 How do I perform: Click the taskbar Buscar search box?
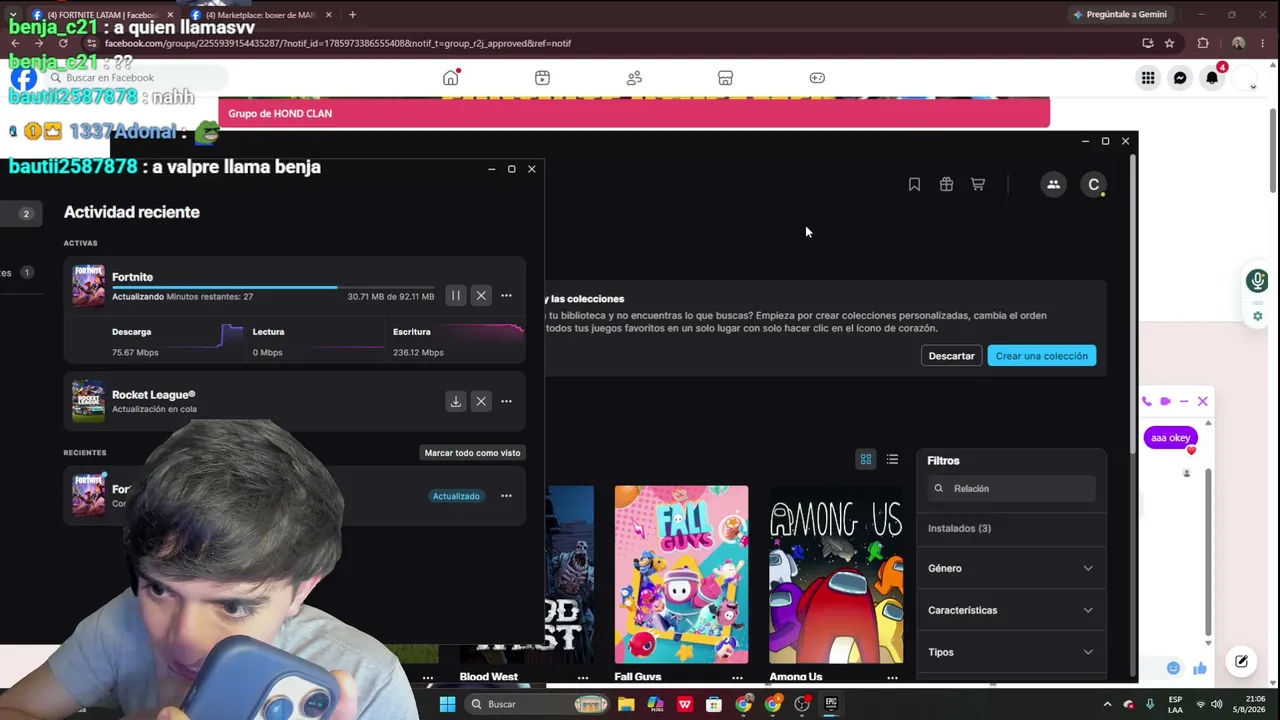click(536, 704)
